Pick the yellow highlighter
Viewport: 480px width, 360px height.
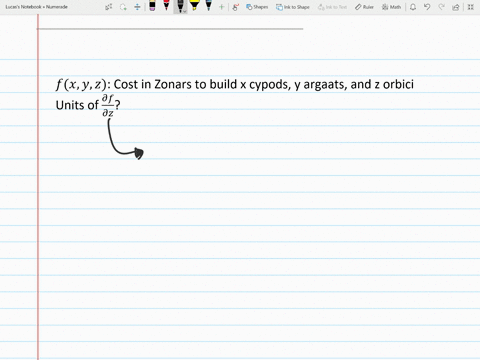(x=194, y=5)
